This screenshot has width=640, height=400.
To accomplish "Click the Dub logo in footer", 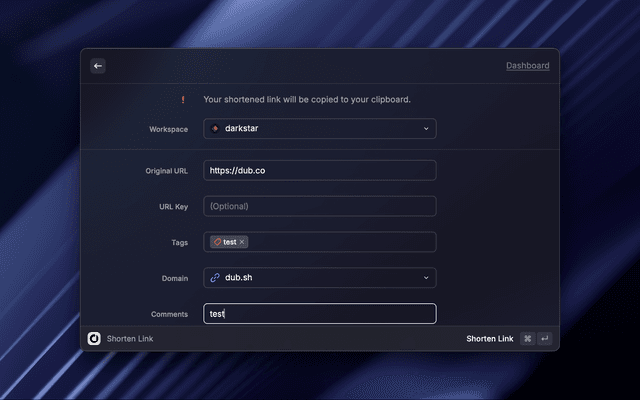I will 94,339.
